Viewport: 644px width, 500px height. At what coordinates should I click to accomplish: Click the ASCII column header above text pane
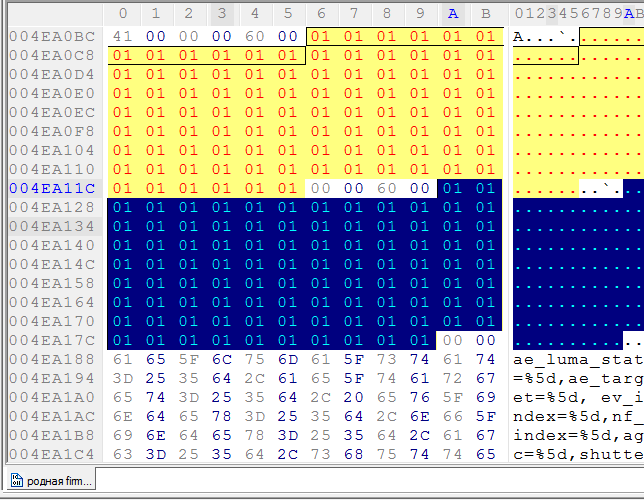[x=578, y=13]
